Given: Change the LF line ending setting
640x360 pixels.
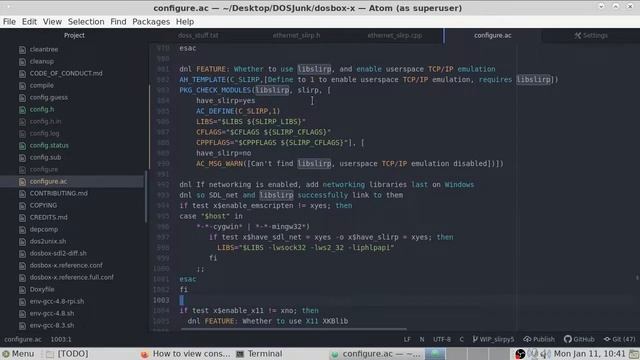Looking at the screenshot, I should tap(407, 339).
